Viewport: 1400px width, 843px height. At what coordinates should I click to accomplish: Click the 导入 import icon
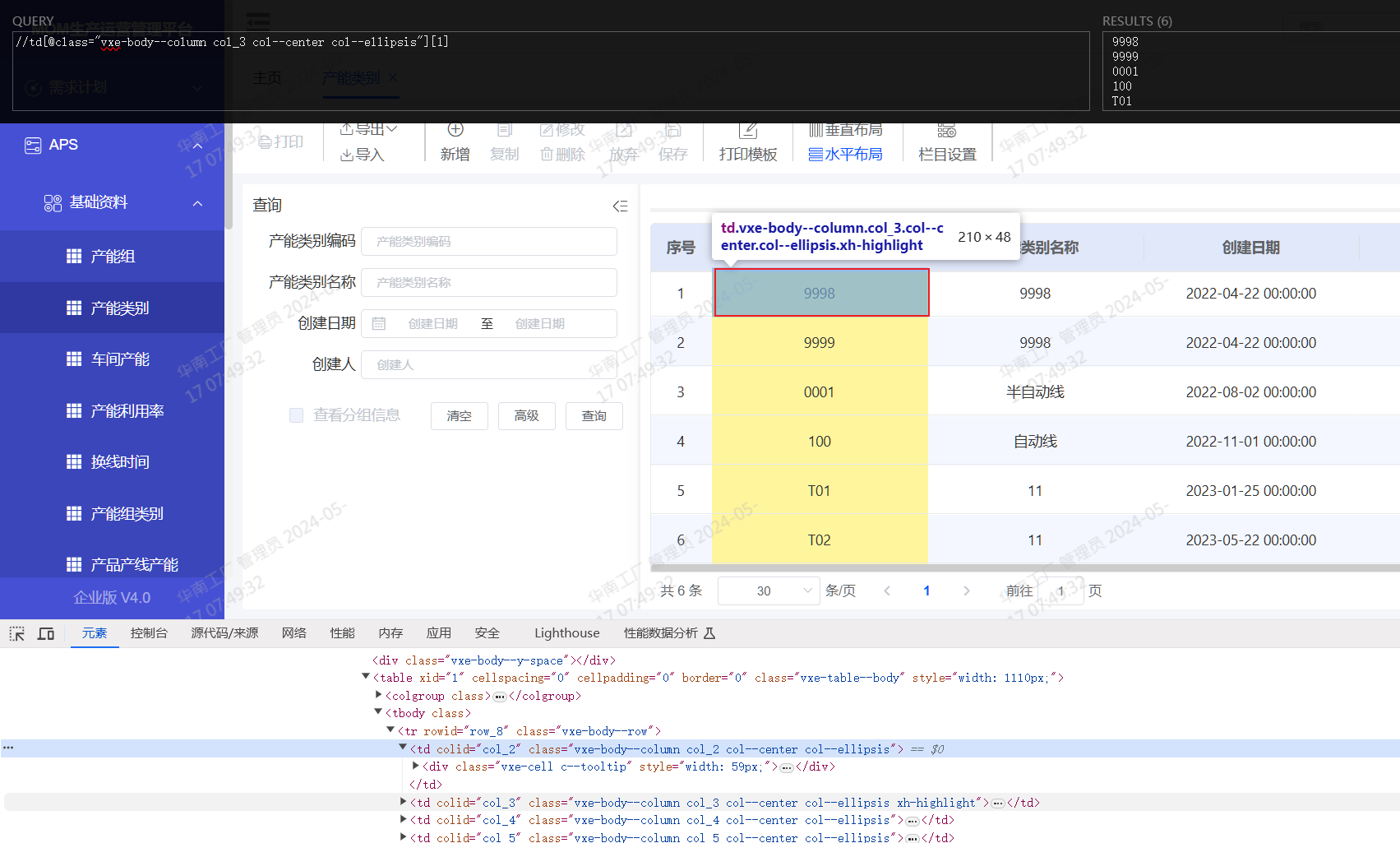347,155
